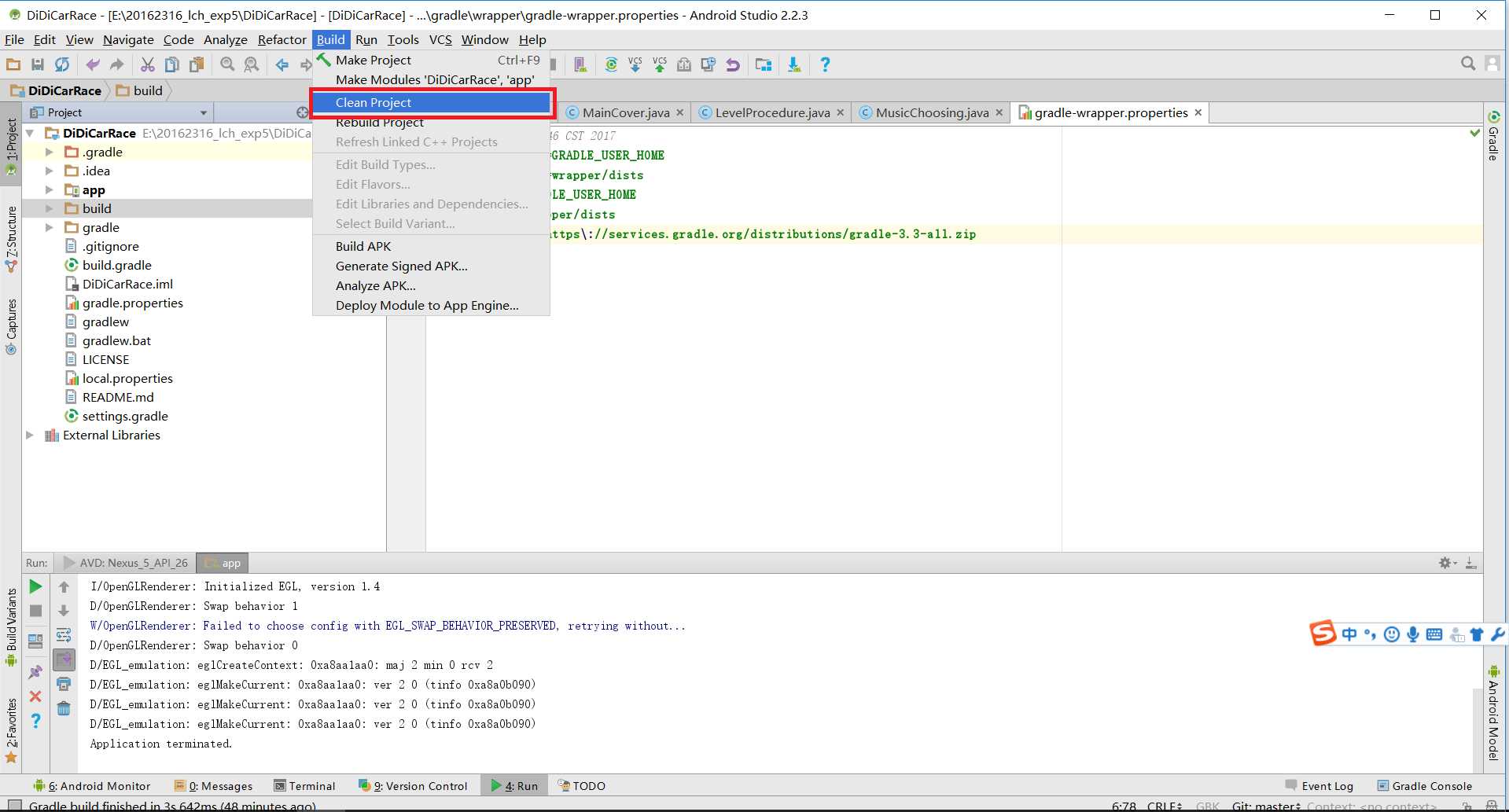Click the Save All floppy disk icon

coord(38,64)
